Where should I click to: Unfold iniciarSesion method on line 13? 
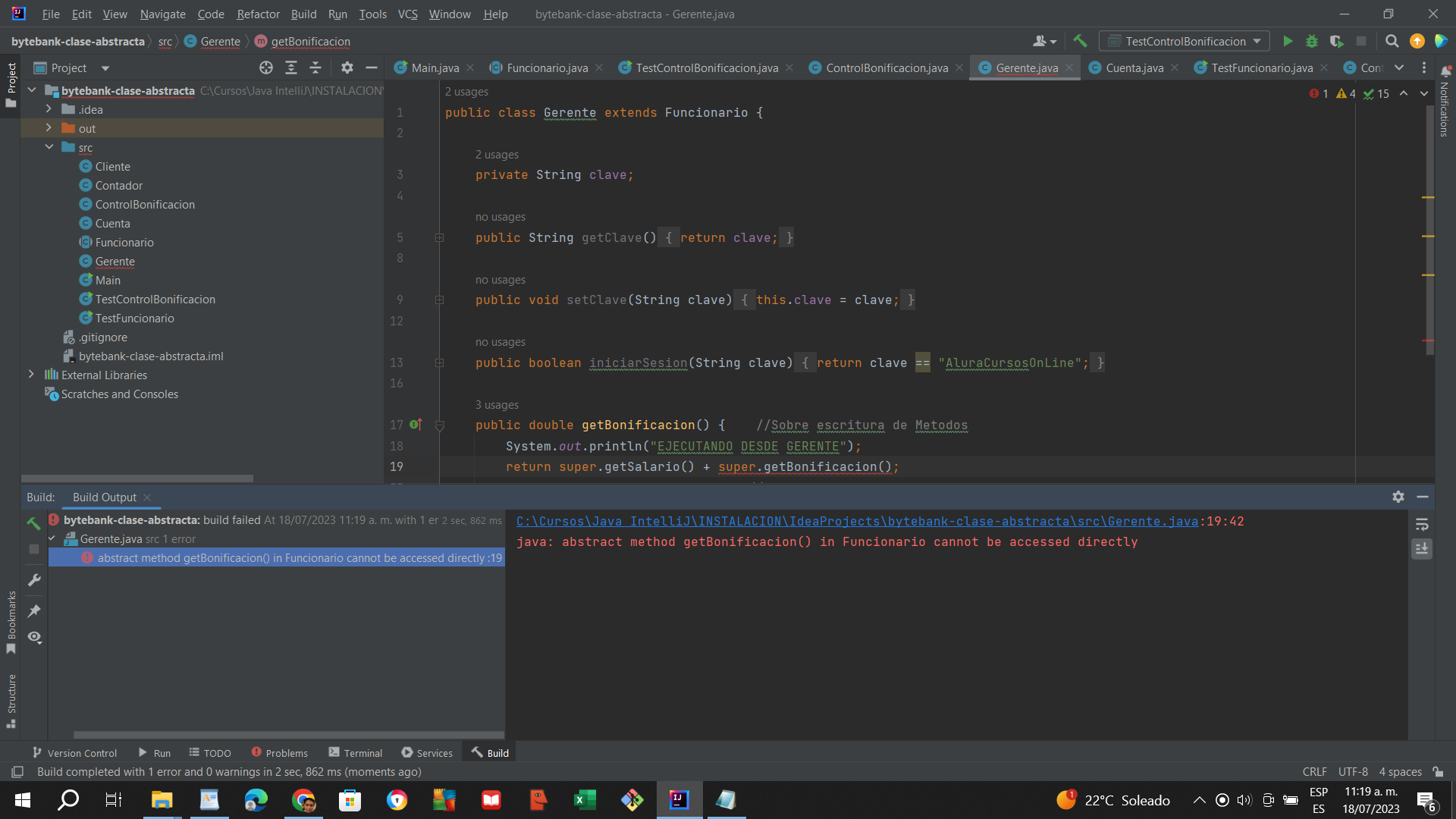[x=439, y=362]
